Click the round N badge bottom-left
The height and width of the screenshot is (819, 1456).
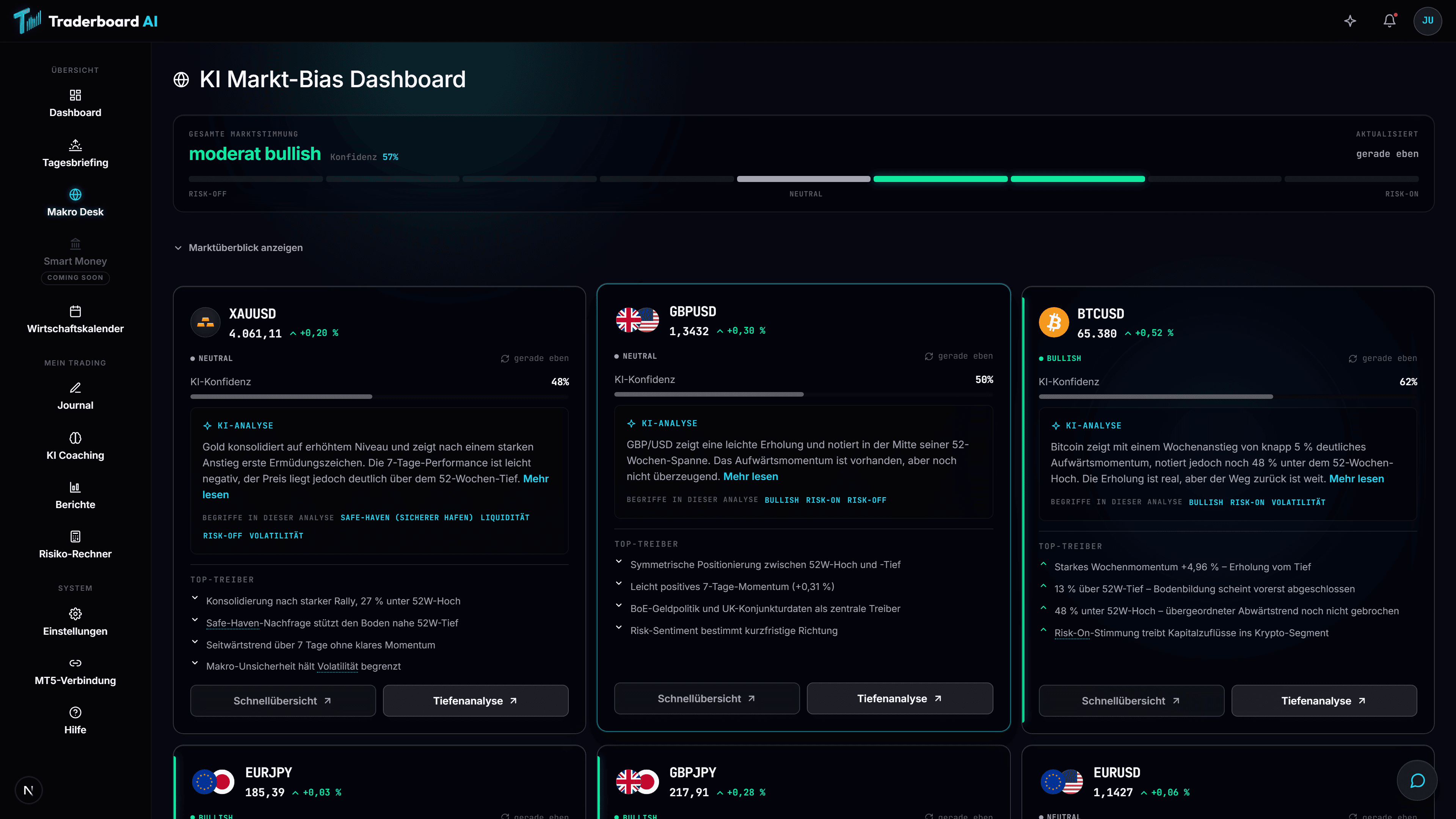[28, 790]
